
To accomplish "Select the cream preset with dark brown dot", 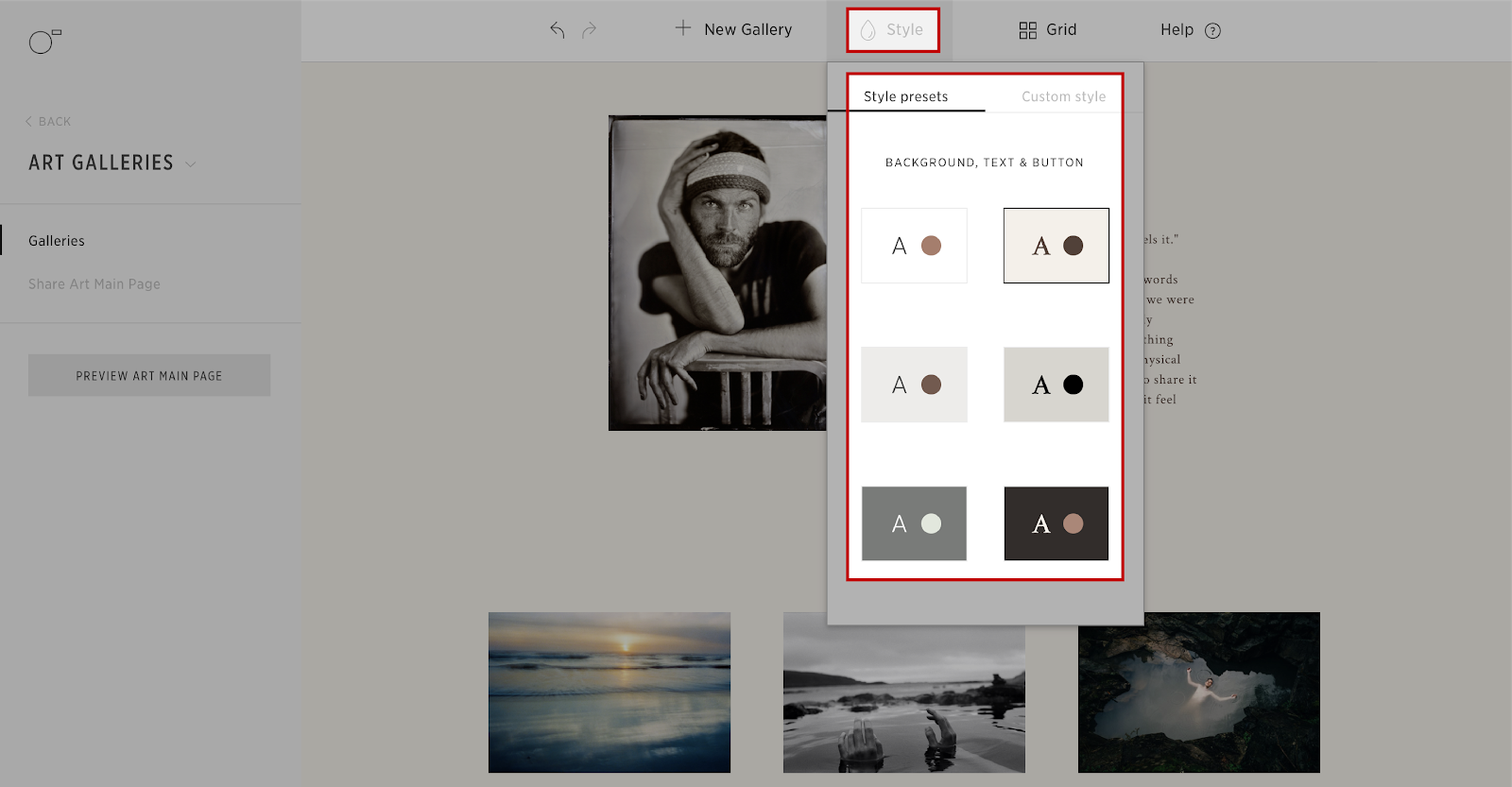I will (x=1057, y=246).
